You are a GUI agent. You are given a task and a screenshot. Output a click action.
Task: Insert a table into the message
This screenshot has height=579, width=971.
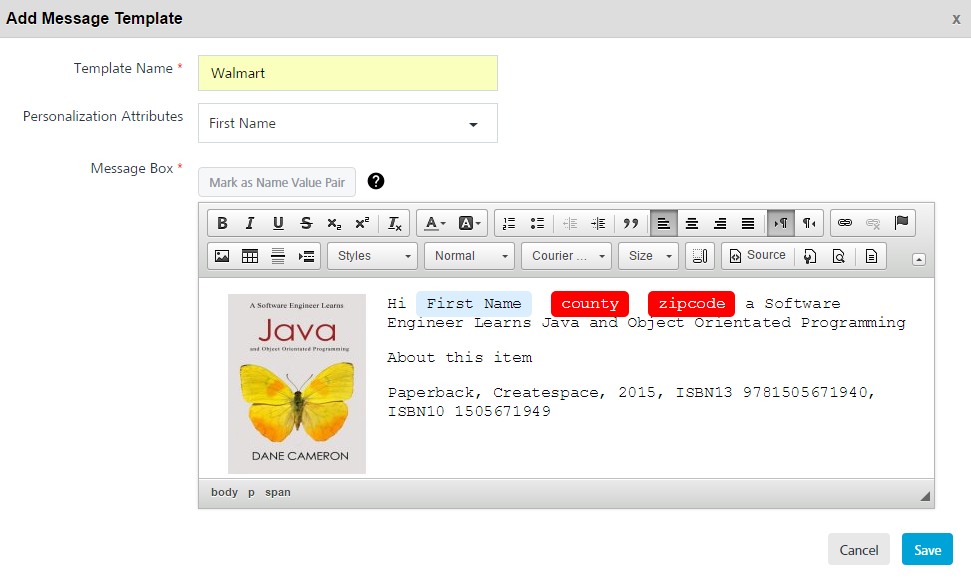(250, 255)
